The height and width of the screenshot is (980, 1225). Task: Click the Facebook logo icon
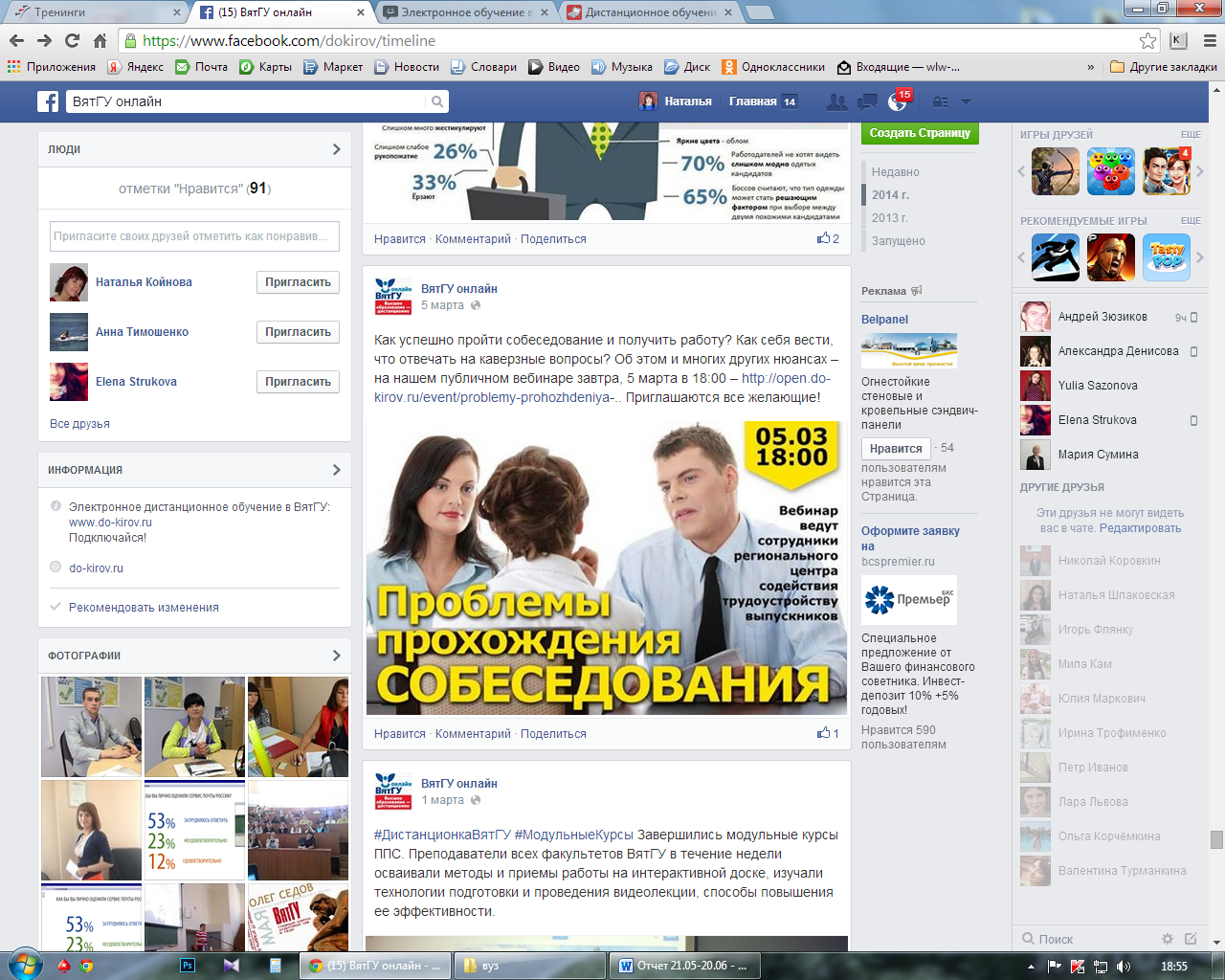[48, 101]
